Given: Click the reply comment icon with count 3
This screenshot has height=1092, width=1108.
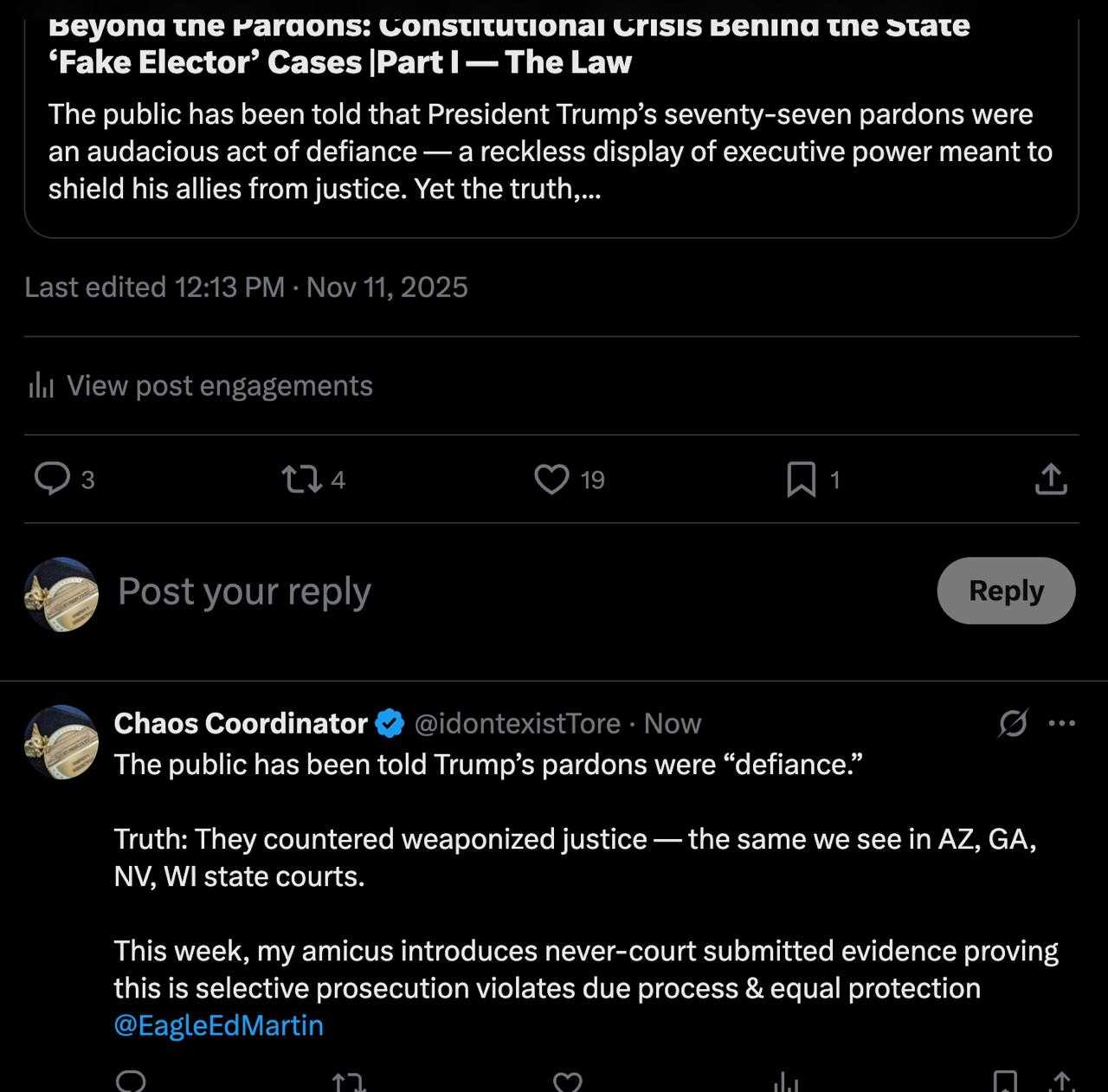Looking at the screenshot, I should click(53, 478).
